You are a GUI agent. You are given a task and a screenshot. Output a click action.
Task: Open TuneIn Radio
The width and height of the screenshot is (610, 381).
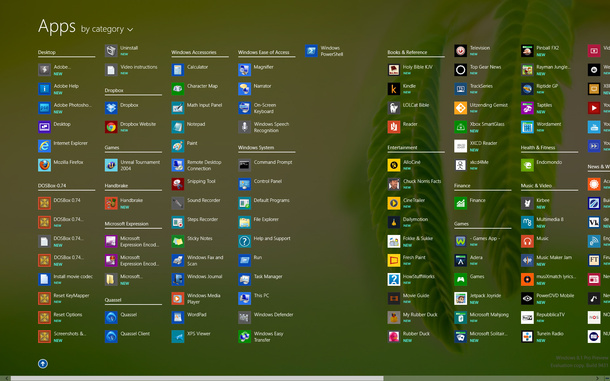click(542, 337)
